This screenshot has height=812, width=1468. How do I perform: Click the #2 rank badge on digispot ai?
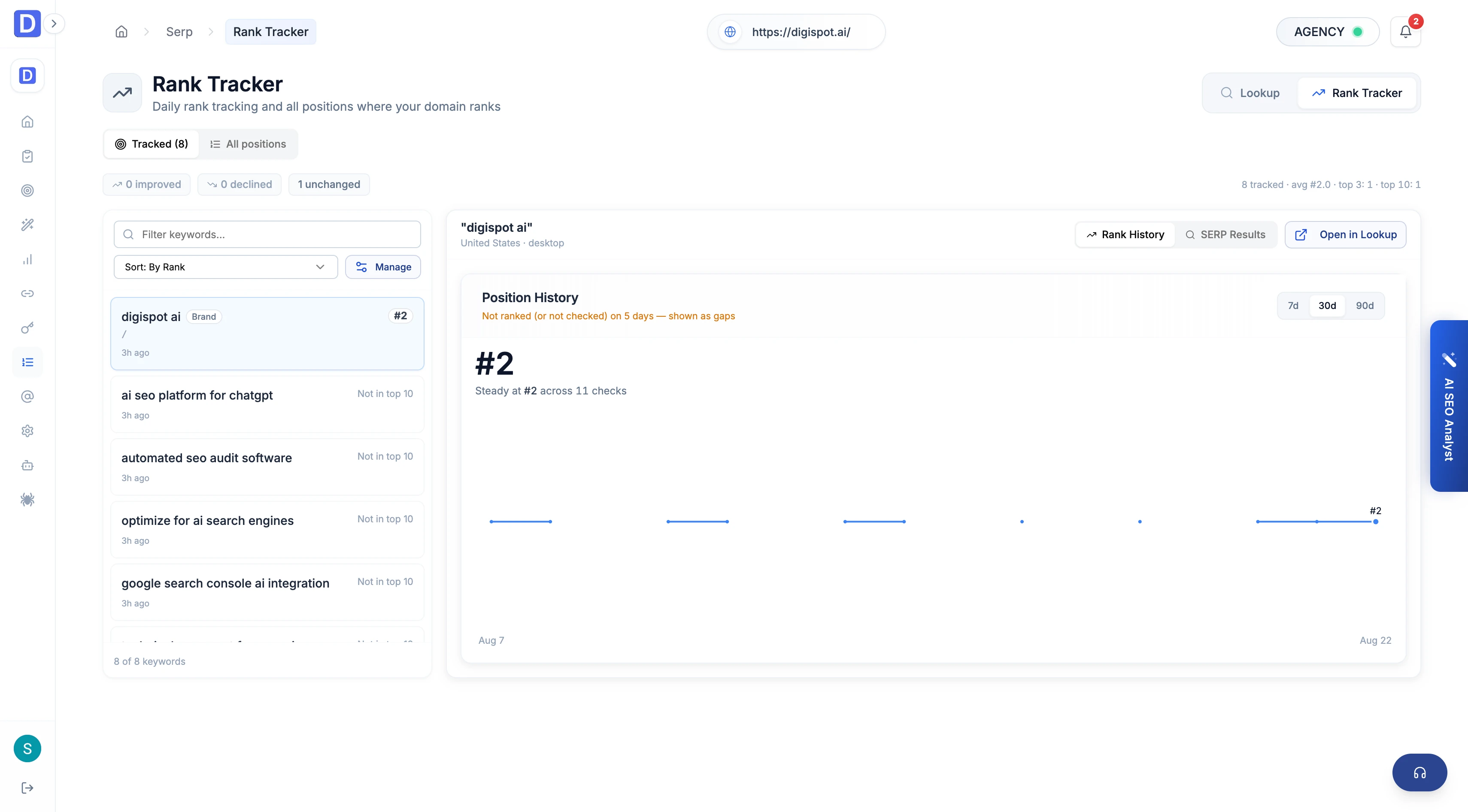click(400, 316)
